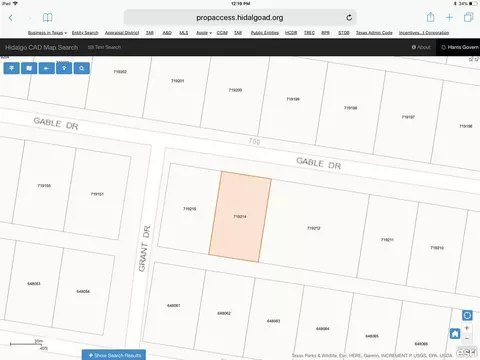Select parcel 648061 on the map
The image size is (480, 360).
[174, 305]
